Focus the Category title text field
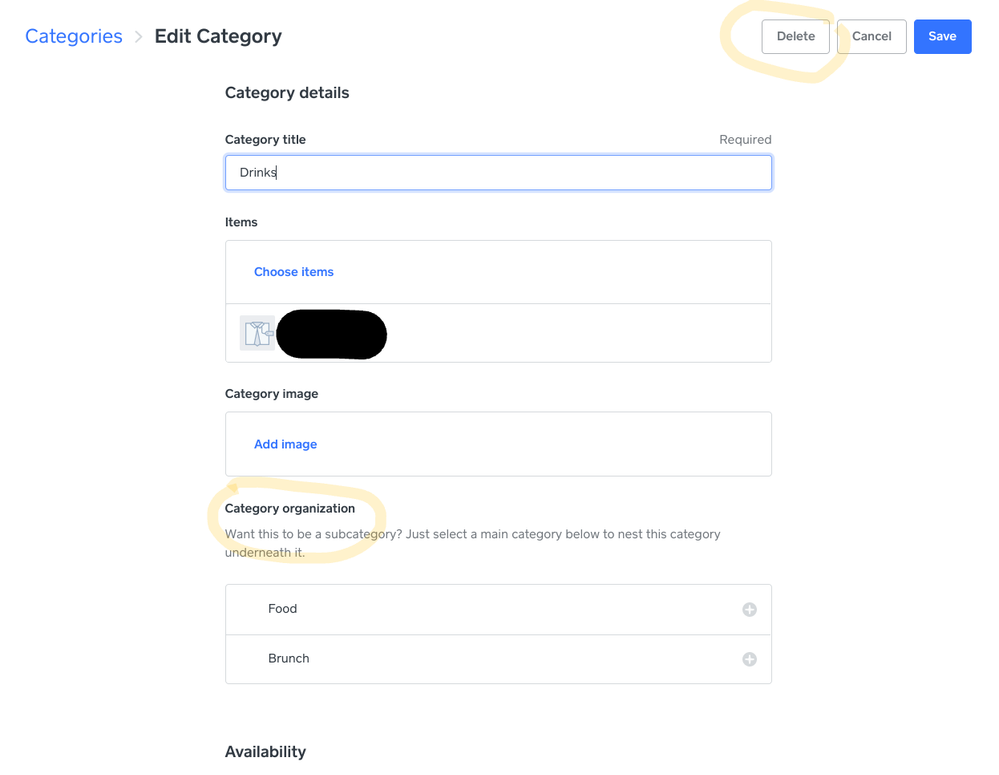The height and width of the screenshot is (775, 999). (x=498, y=172)
